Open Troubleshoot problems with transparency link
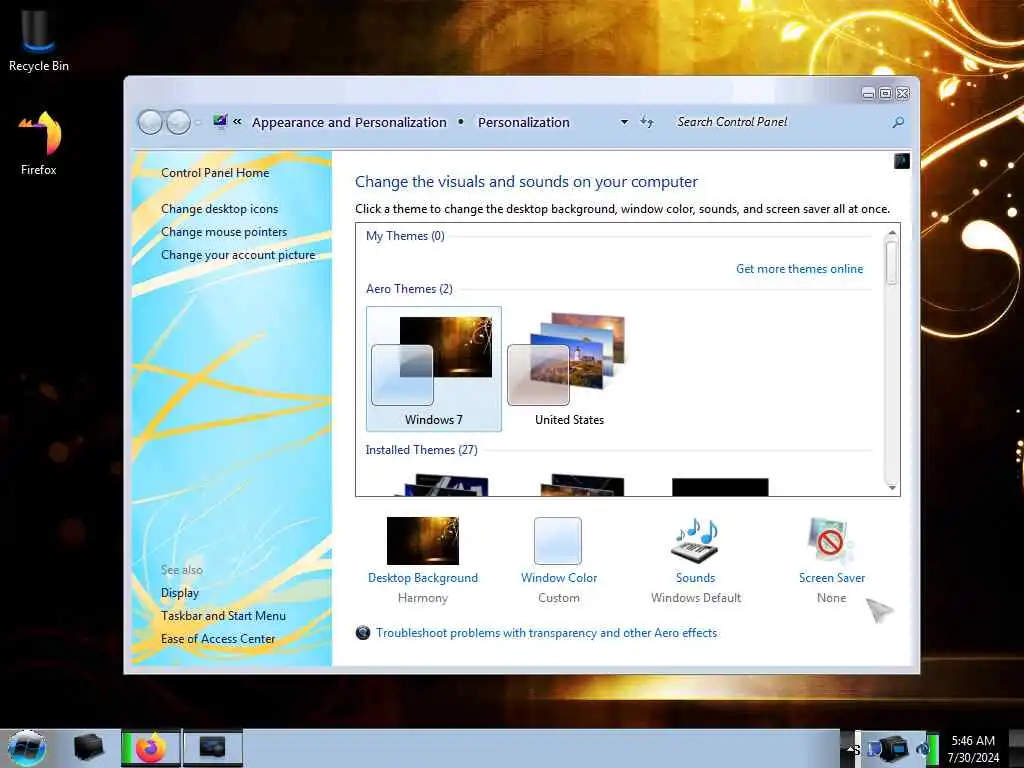 [x=547, y=633]
